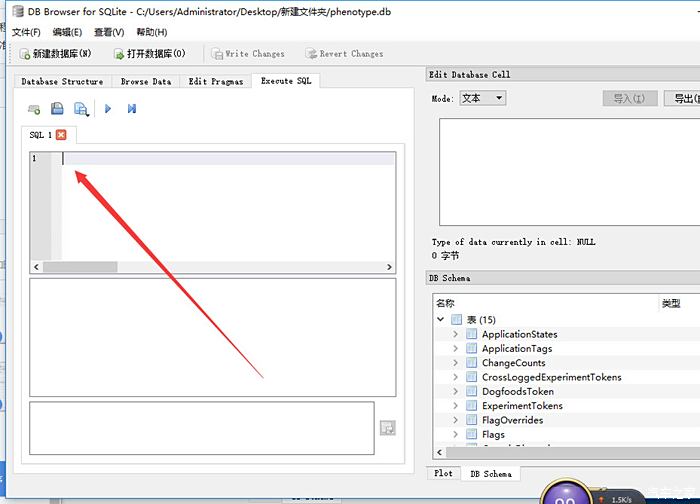Click inside the Edit Database Cell text area
Viewport: 700px width, 504px height.
coord(570,172)
